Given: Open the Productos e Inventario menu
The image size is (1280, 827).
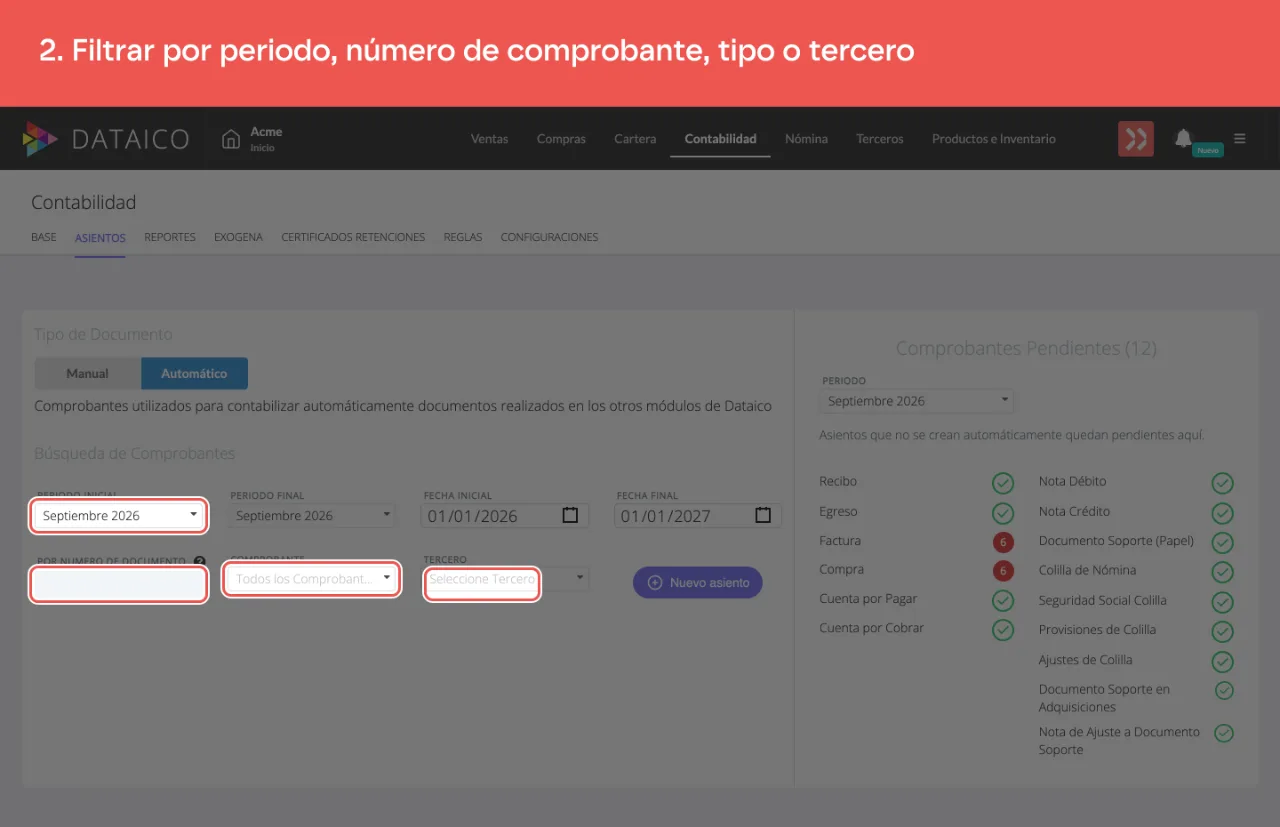Looking at the screenshot, I should point(994,139).
